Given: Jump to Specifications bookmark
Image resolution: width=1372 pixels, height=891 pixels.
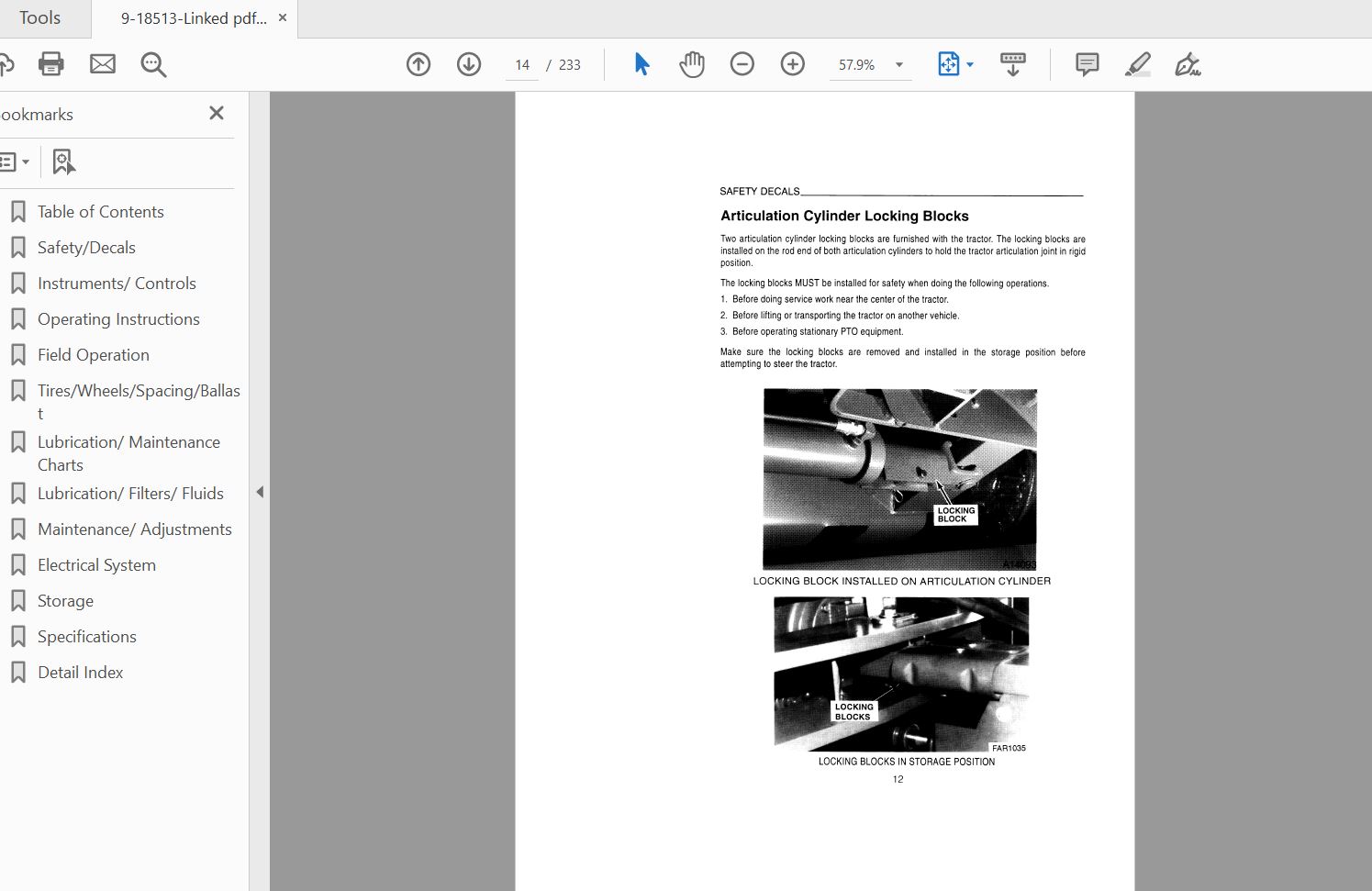Looking at the screenshot, I should 87,637.
